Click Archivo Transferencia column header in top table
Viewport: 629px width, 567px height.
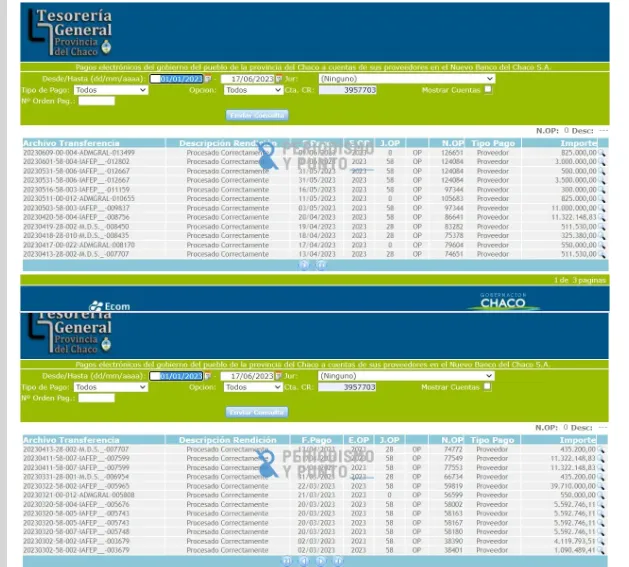coord(62,143)
